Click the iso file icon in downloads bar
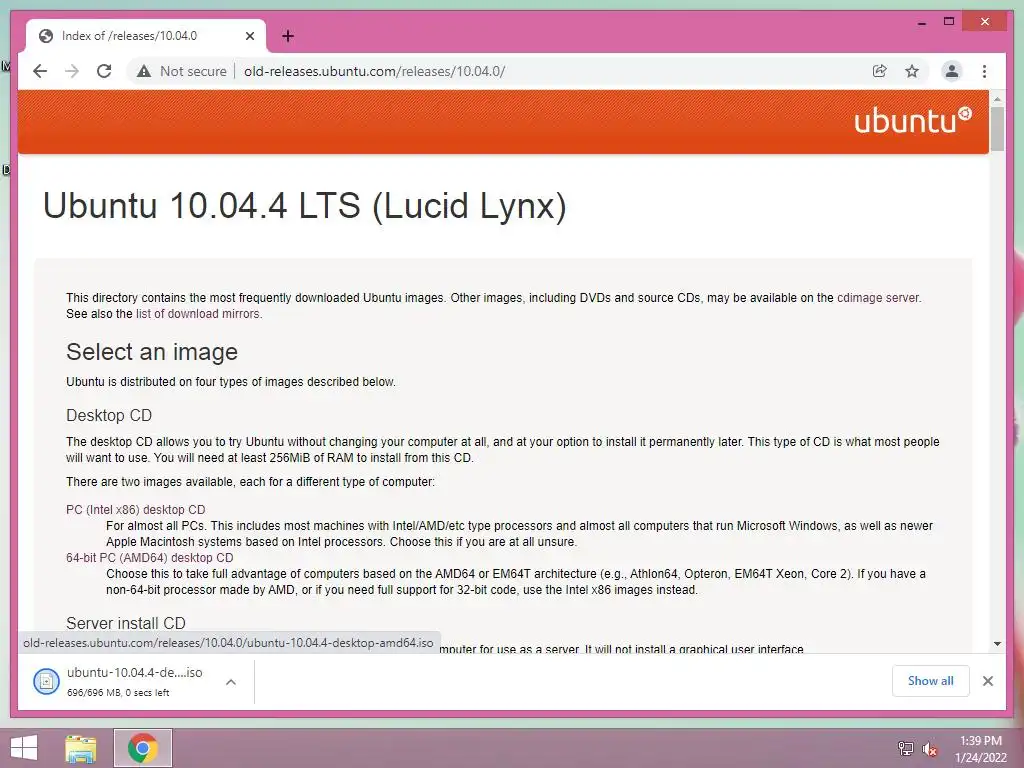 click(46, 682)
